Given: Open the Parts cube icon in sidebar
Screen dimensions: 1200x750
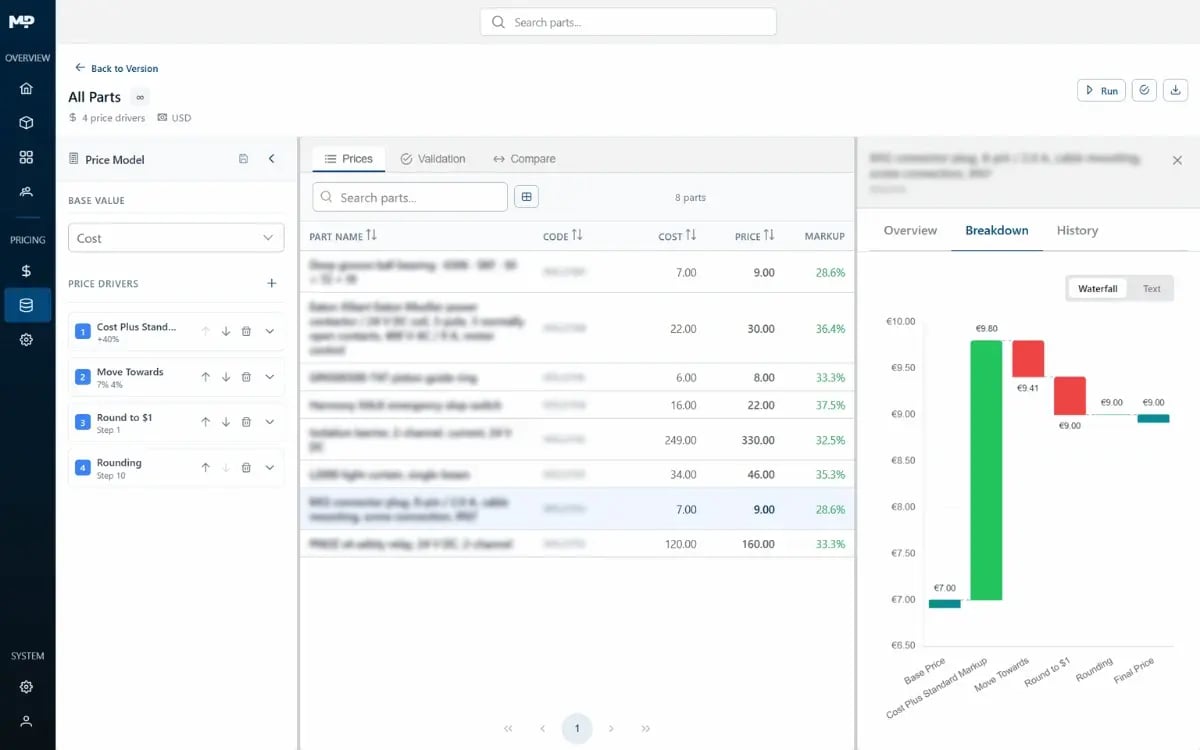Looking at the screenshot, I should (27, 122).
